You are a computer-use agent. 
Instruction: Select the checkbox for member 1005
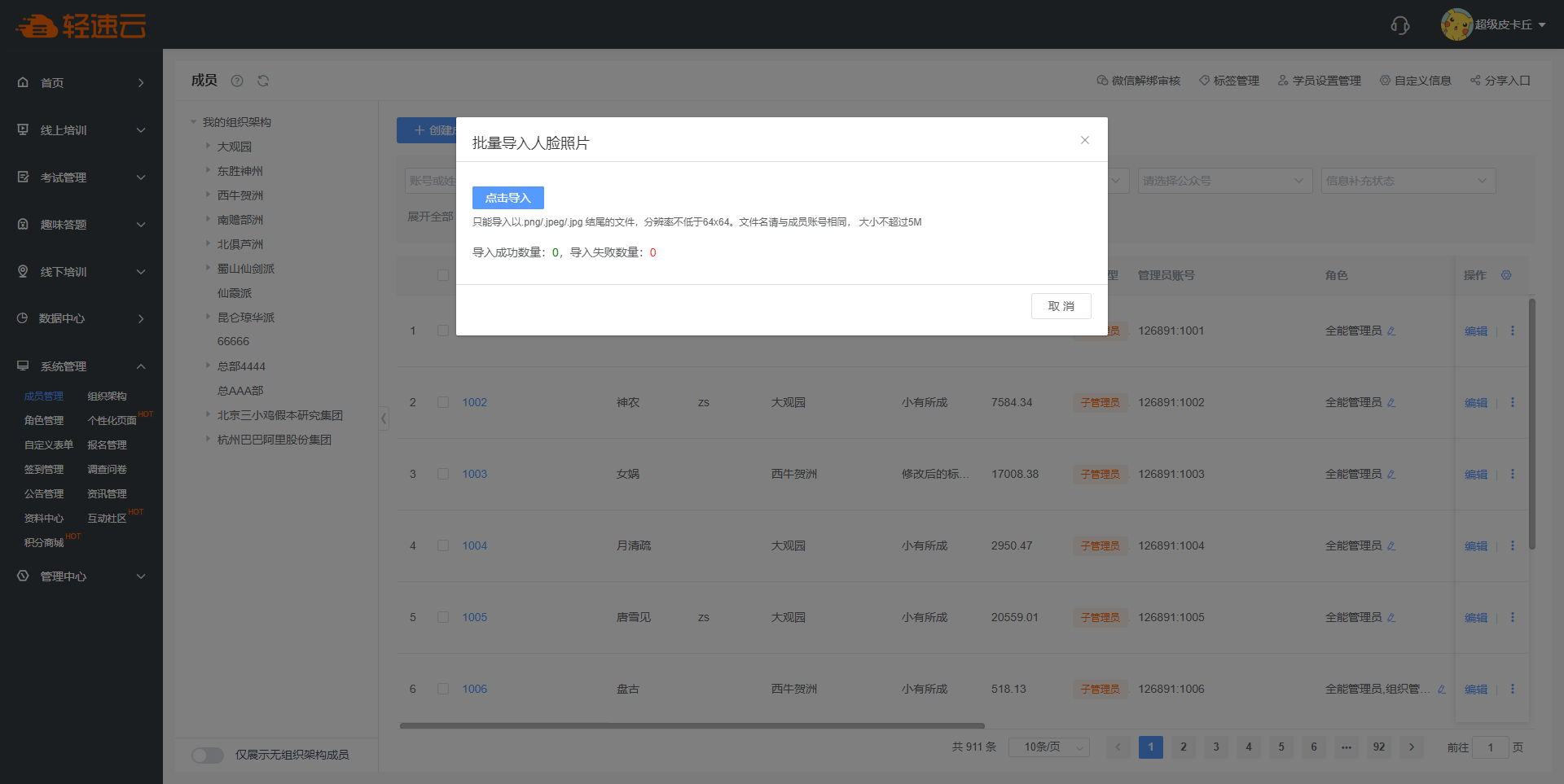[443, 617]
